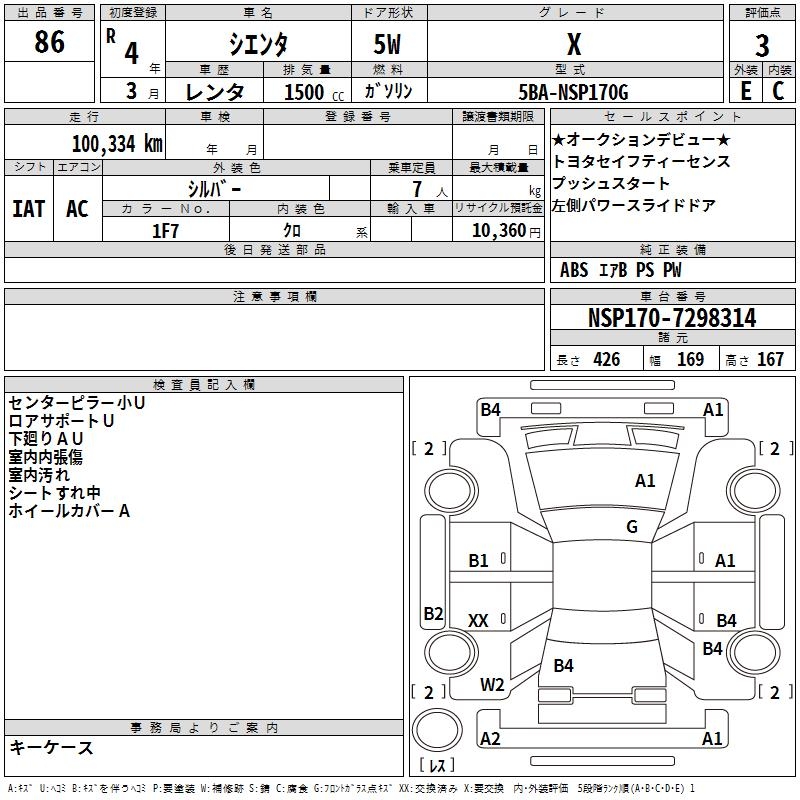Viewport: 800px width, 800px height.
Task: Click inspector note シートすれ中
Action: coord(55,492)
